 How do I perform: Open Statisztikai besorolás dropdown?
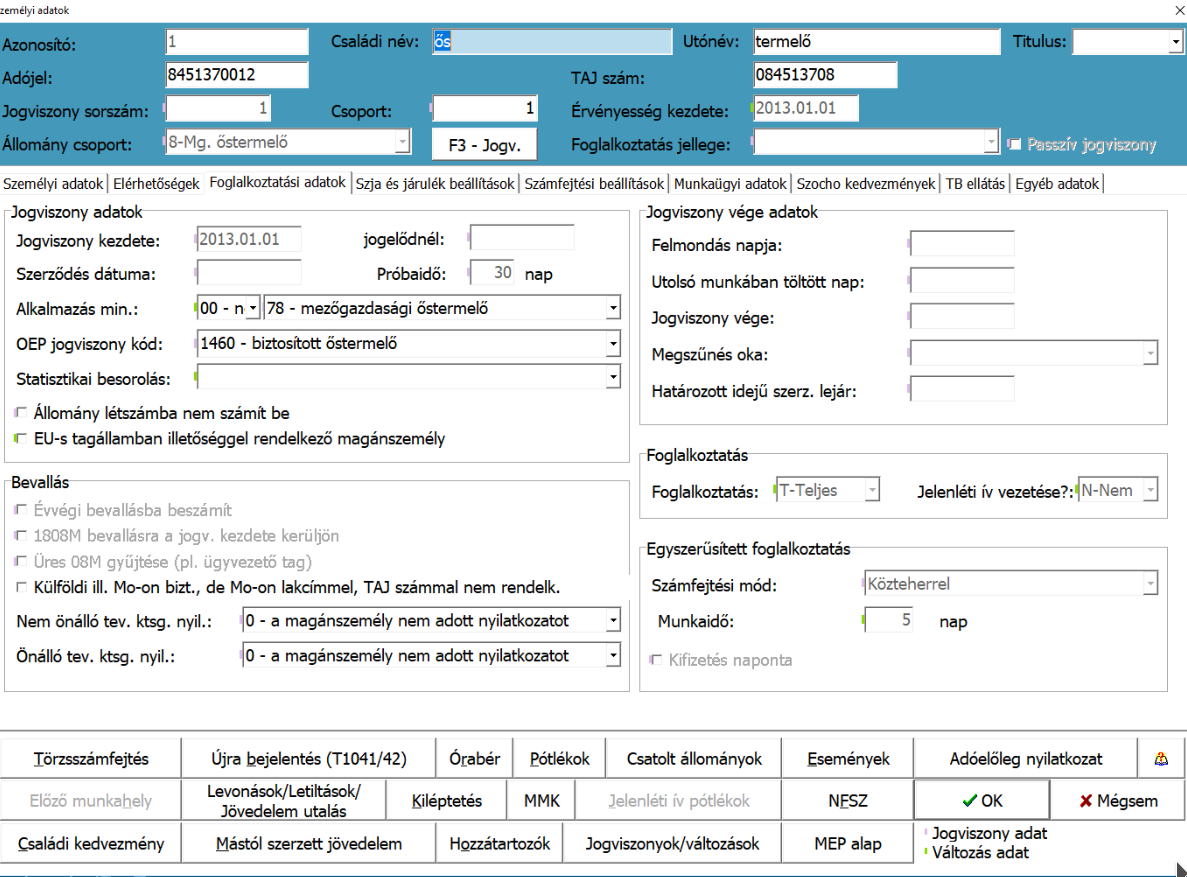click(613, 377)
